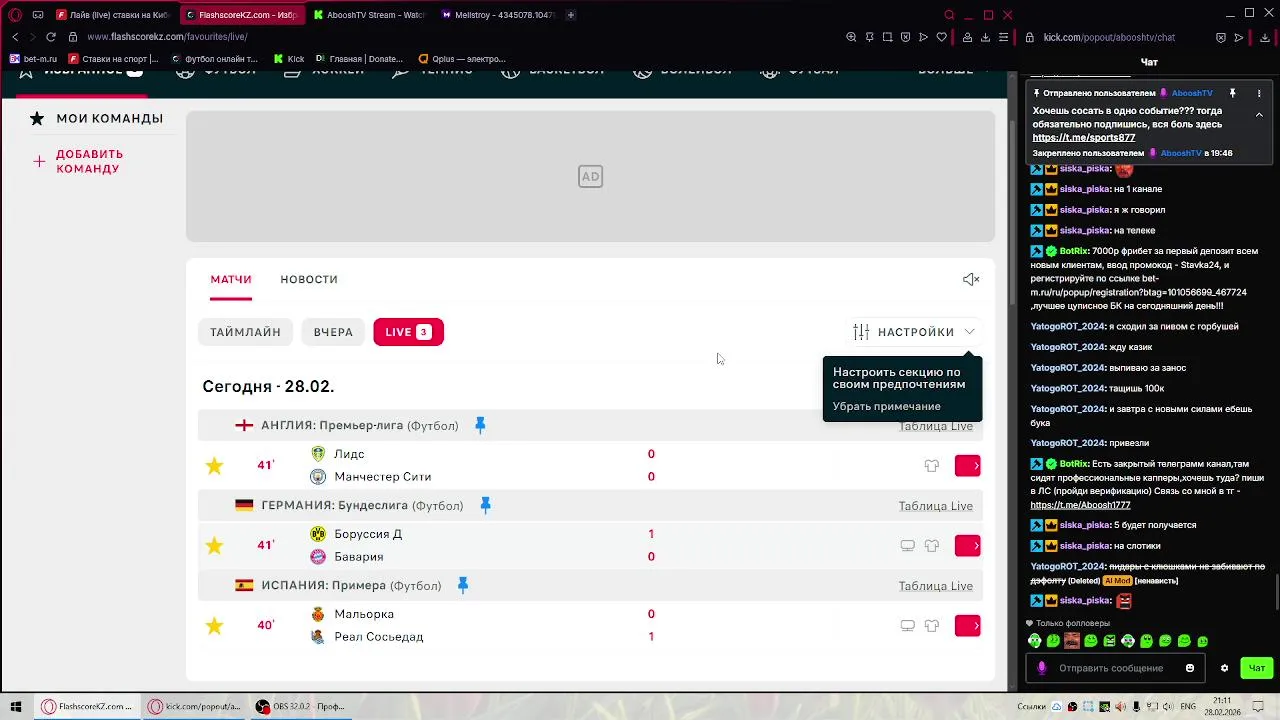This screenshot has height=720, width=1280.
Task: Open Таблица Live for Germany Bundesliga
Action: (x=936, y=506)
